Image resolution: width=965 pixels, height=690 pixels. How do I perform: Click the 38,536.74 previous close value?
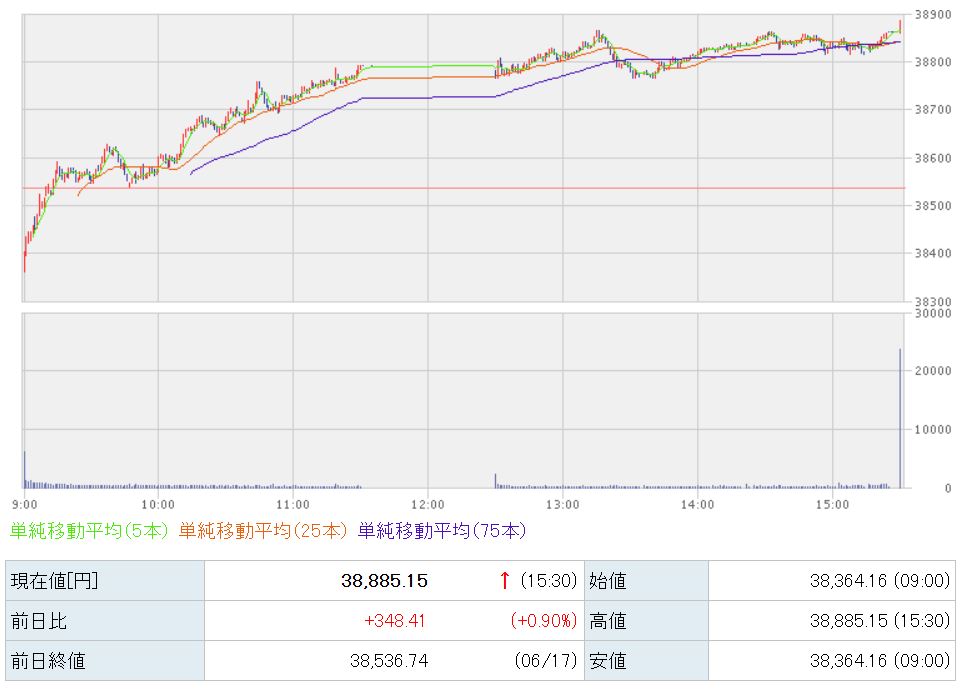point(389,661)
